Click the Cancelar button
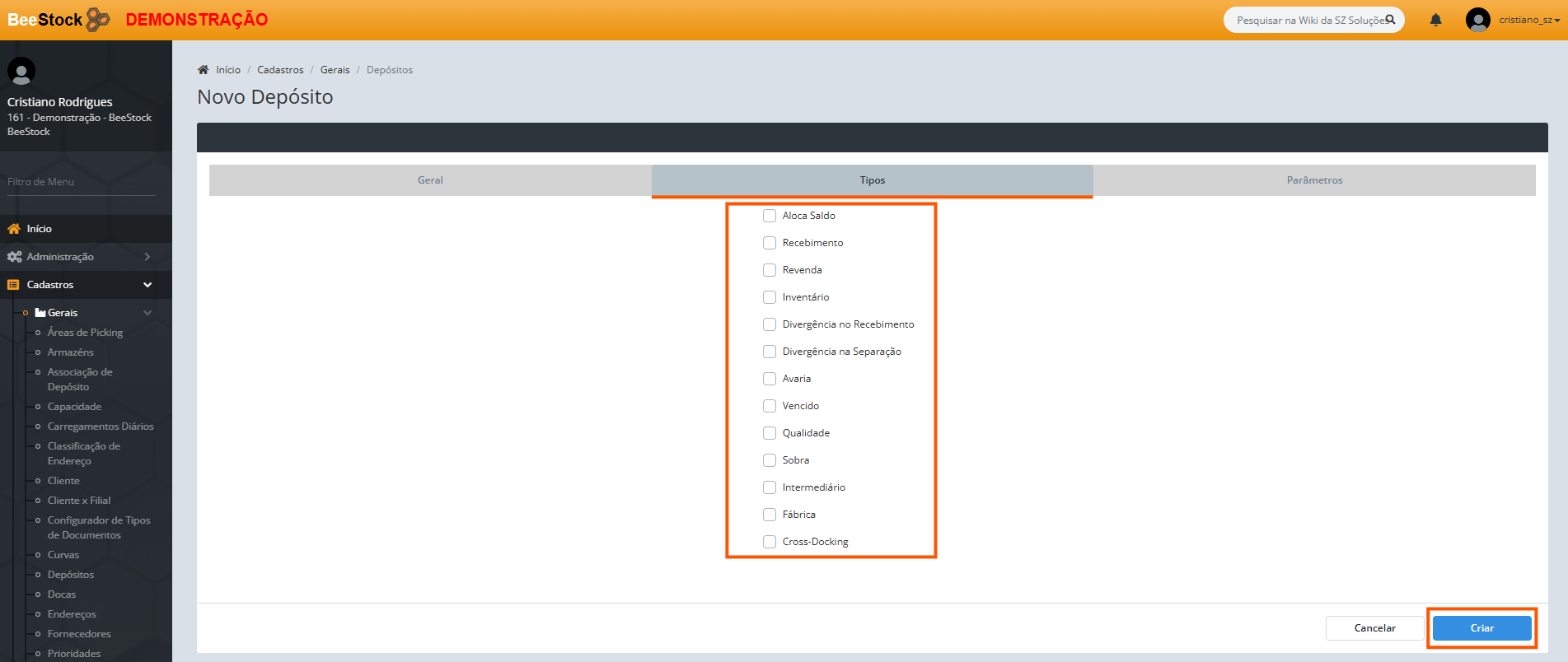Viewport: 1568px width, 662px height. (1374, 628)
